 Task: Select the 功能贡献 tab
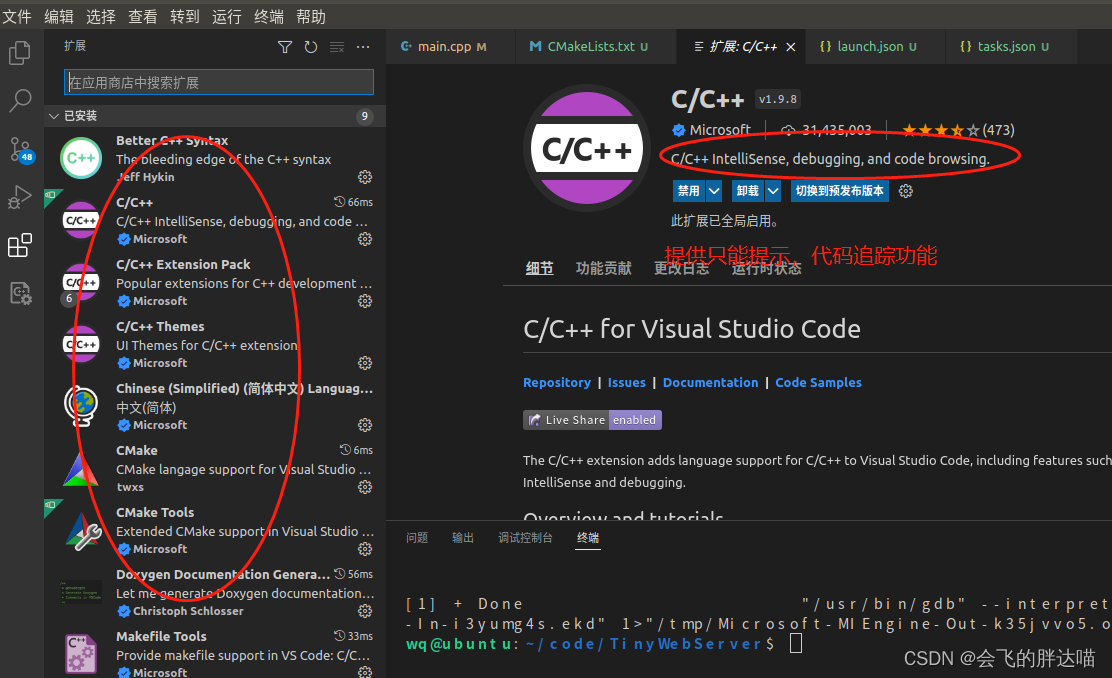tap(604, 268)
